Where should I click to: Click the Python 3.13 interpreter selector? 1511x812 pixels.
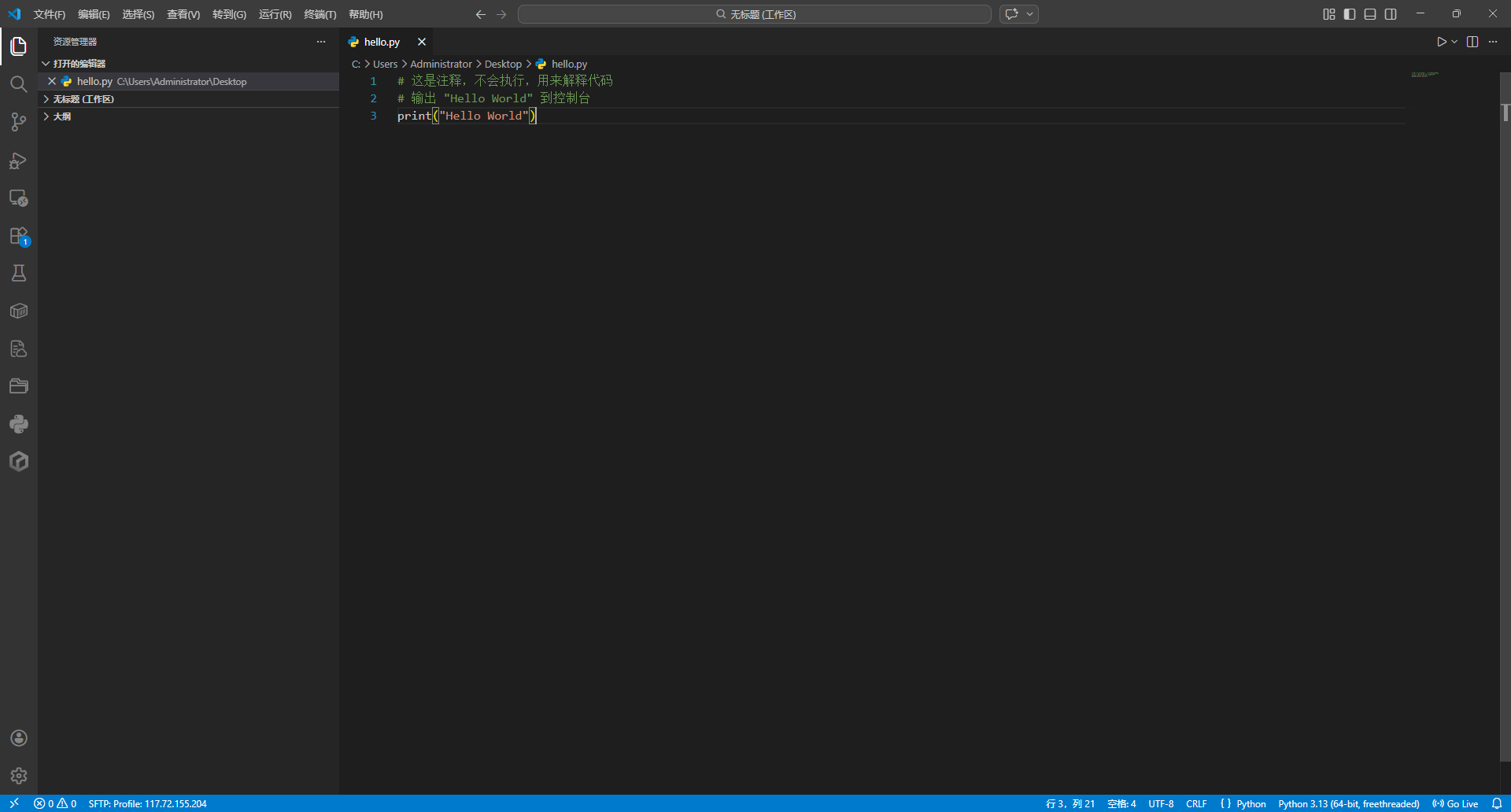pos(1348,803)
